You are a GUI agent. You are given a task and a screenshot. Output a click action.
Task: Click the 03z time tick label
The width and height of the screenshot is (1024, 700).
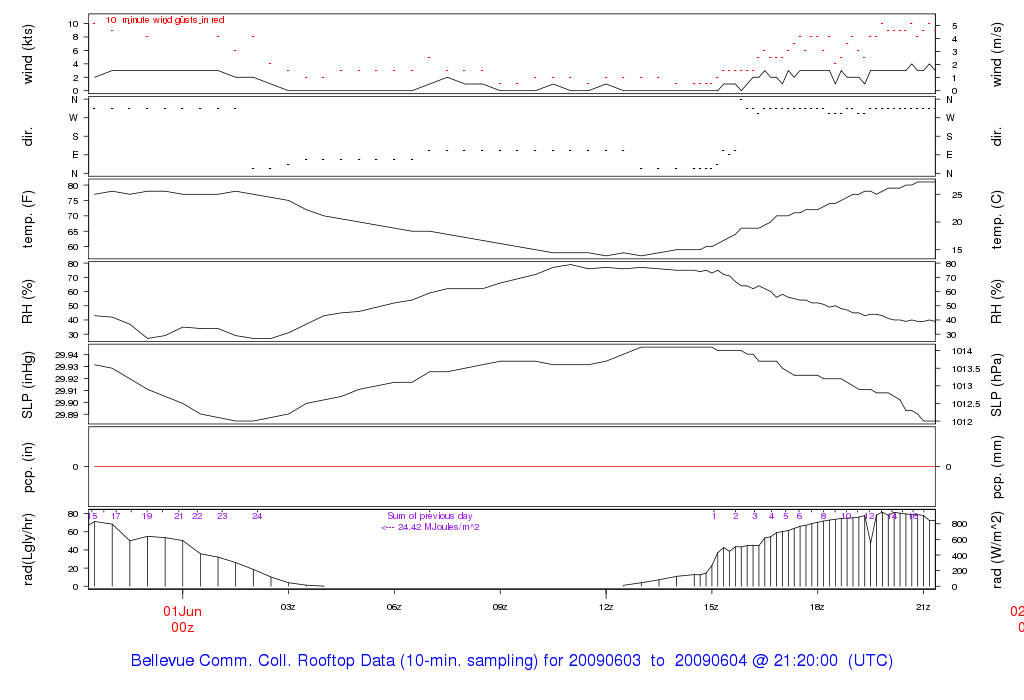[288, 607]
